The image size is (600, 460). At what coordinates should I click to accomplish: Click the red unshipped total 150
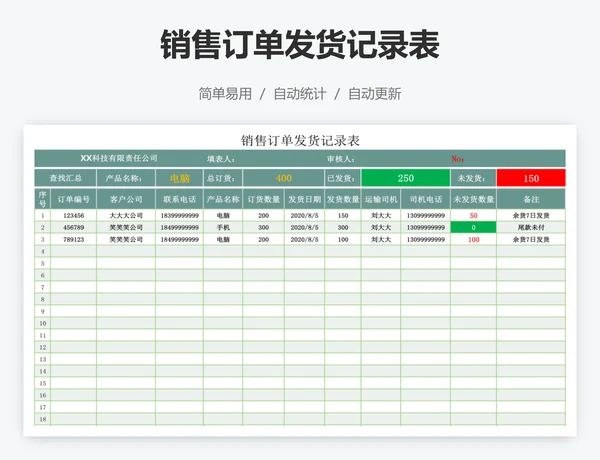point(531,178)
